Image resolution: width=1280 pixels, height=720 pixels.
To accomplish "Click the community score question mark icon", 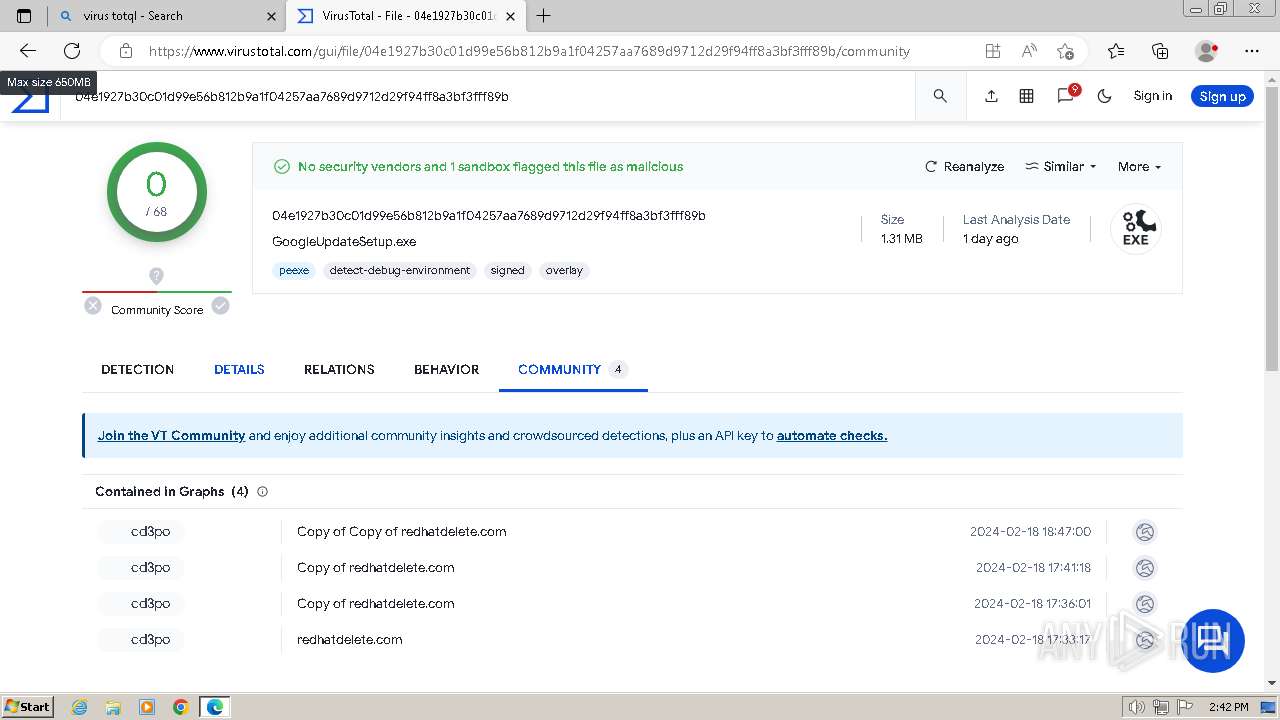I will pos(156,275).
